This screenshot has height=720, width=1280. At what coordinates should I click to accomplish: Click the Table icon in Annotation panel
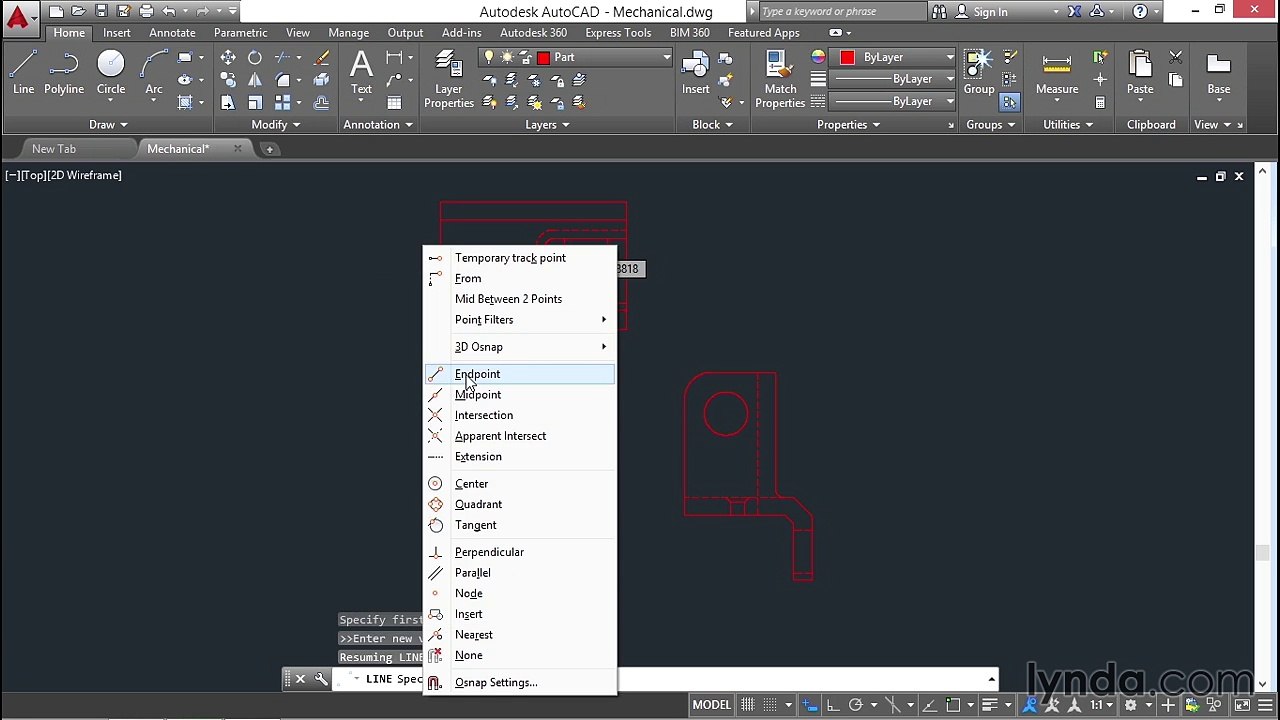click(x=394, y=102)
